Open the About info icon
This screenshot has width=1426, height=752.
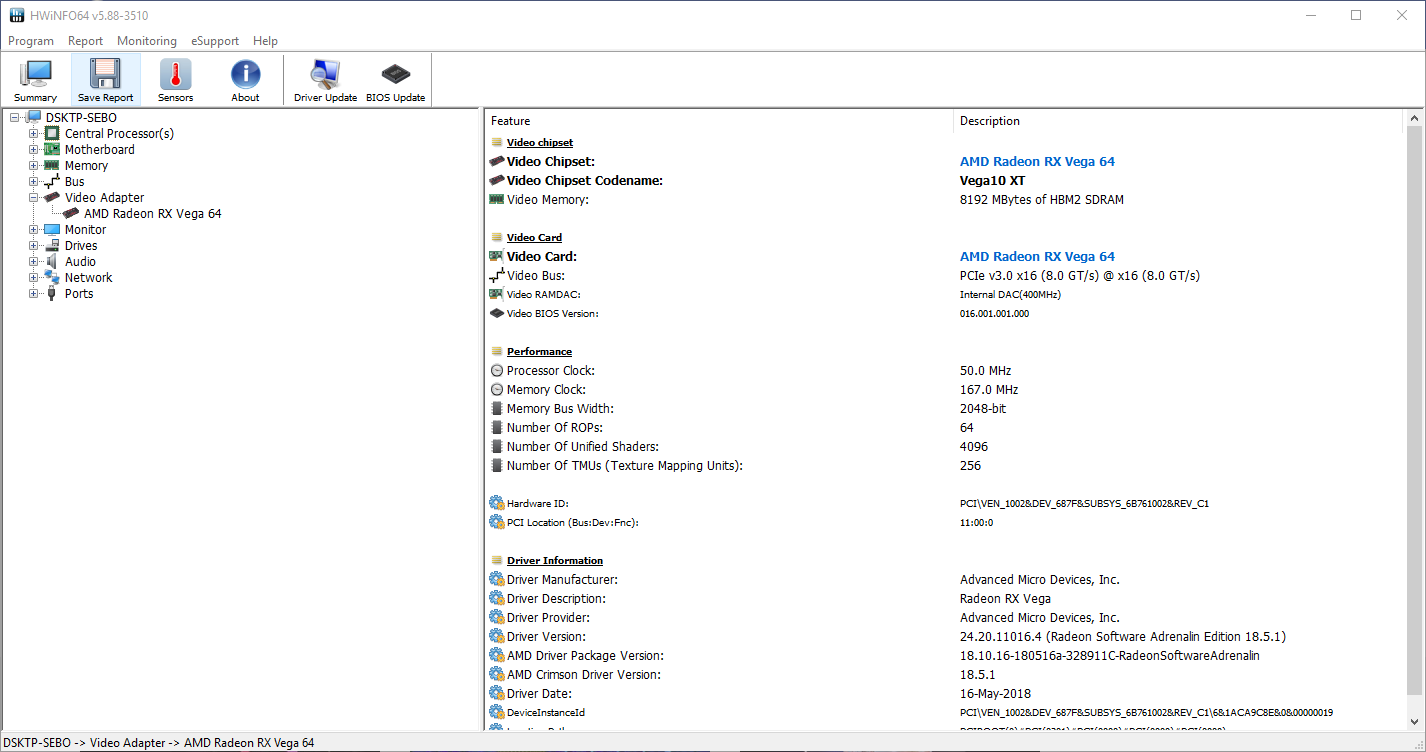pyautogui.click(x=245, y=80)
